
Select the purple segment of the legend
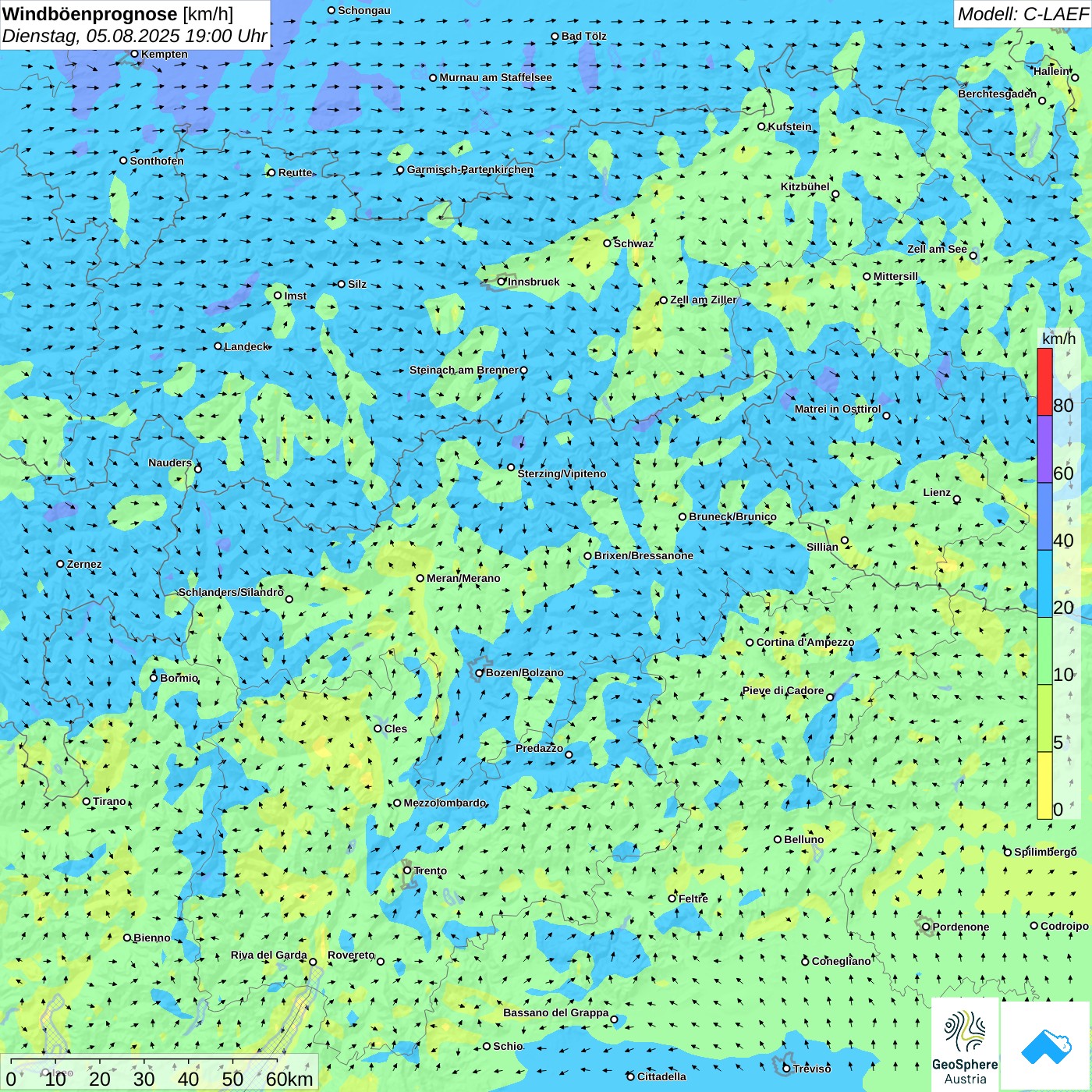1044,449
